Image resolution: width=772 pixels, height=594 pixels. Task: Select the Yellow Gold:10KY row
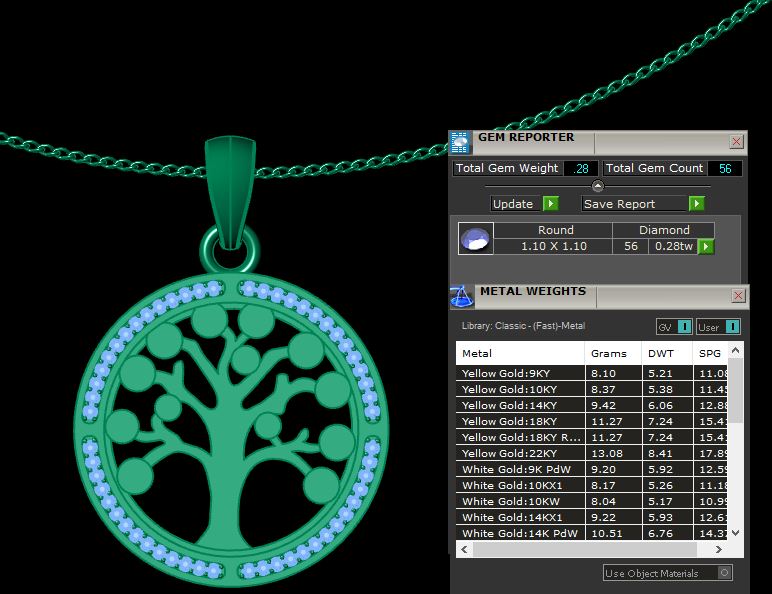(592, 389)
